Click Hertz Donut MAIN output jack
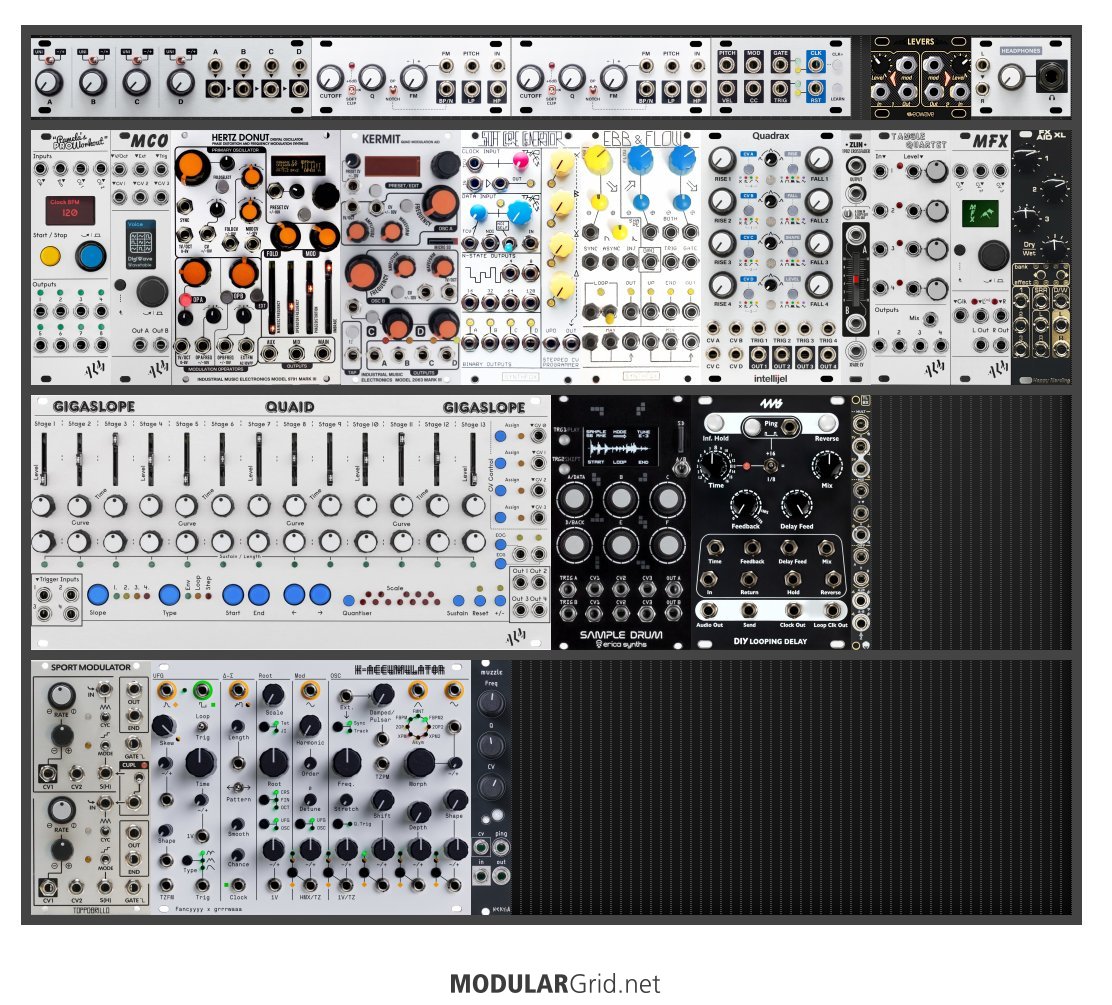Image resolution: width=1112 pixels, height=1005 pixels. [x=323, y=352]
